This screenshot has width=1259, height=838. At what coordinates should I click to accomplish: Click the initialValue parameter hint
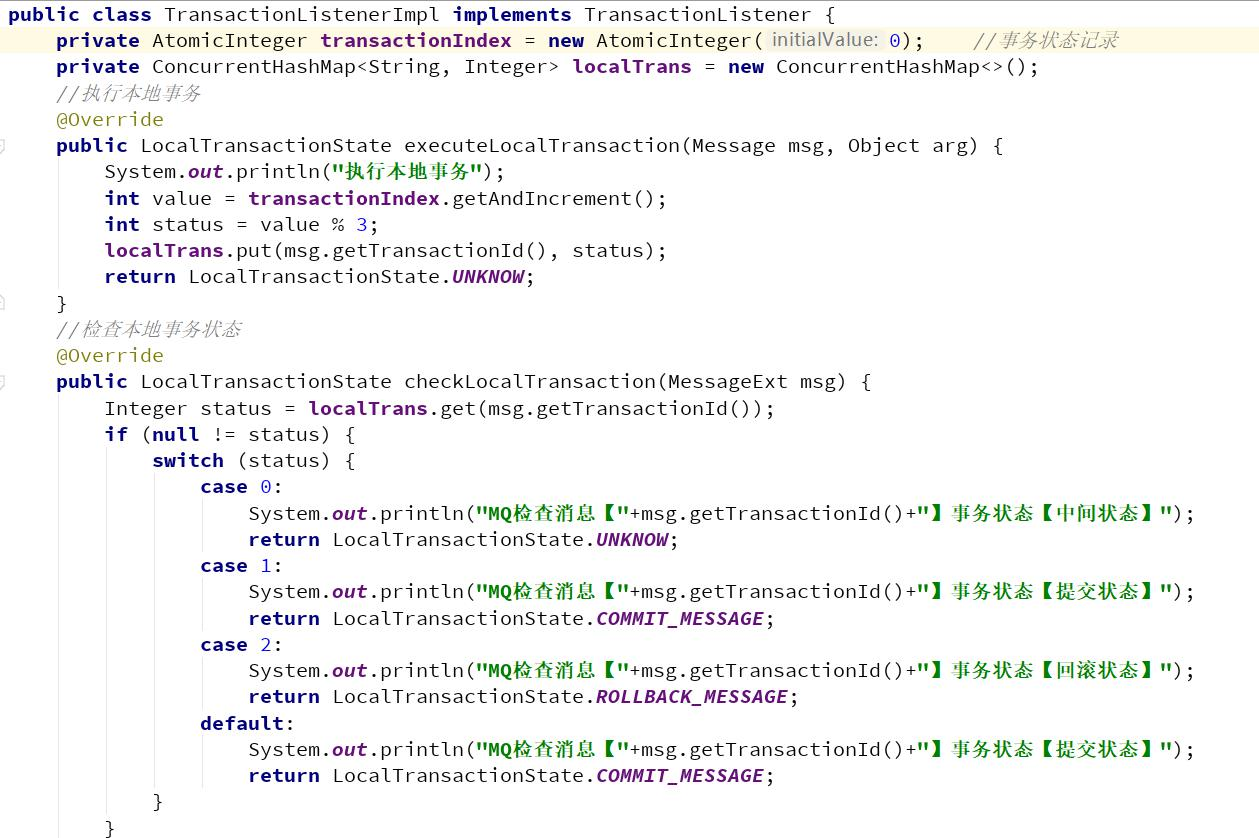pos(825,40)
